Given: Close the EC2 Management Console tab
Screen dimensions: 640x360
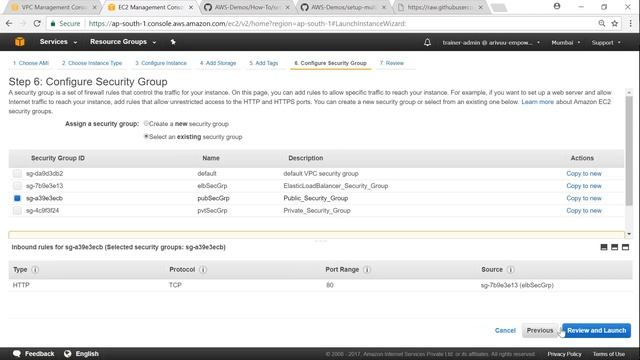Looking at the screenshot, I should (191, 7).
